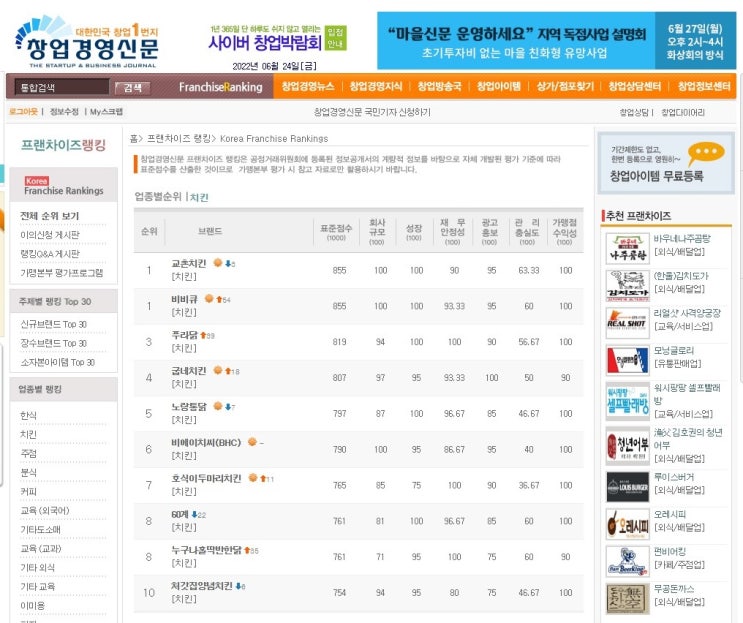Screen dimensions: 743x623
Task: Open the 굽네치킨 brand entry
Action: tap(189, 371)
